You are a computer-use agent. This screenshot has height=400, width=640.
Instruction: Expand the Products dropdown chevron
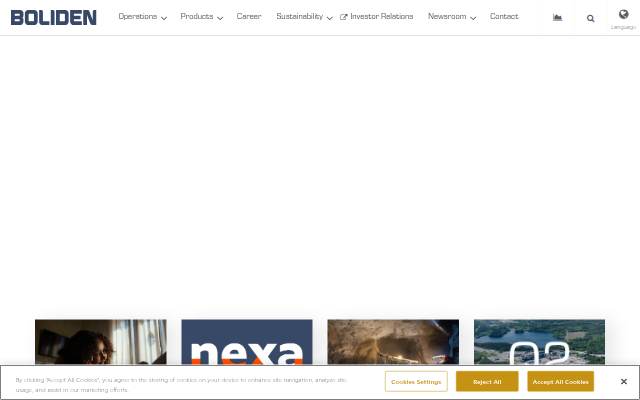click(x=220, y=18)
